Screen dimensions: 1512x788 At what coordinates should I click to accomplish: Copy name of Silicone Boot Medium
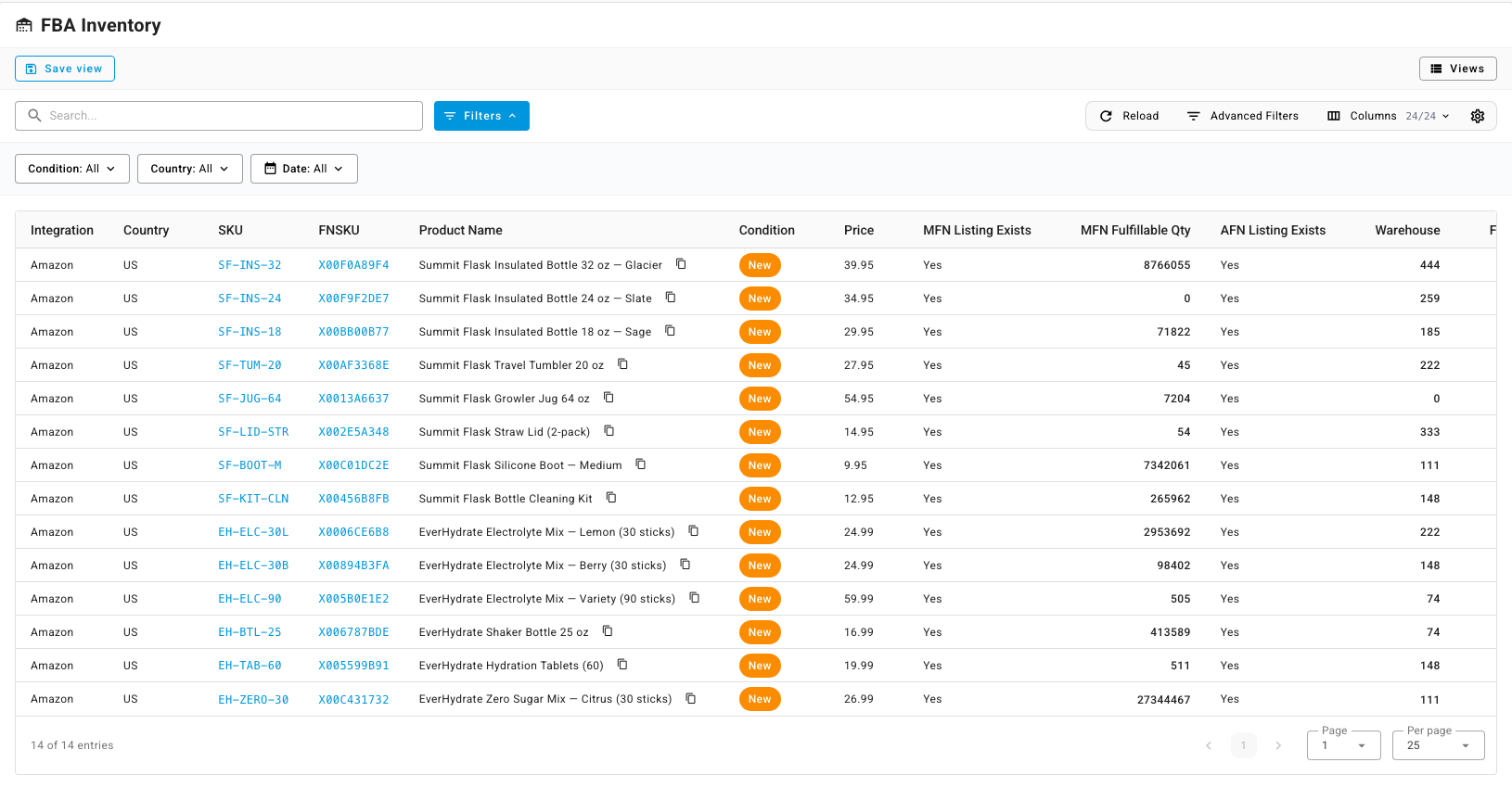click(x=640, y=464)
